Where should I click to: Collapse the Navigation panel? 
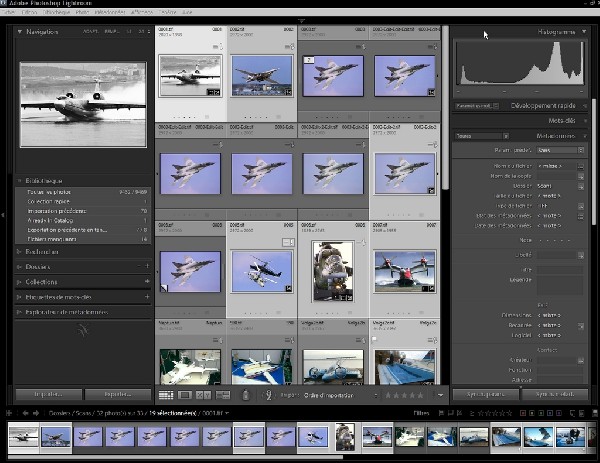[20, 32]
